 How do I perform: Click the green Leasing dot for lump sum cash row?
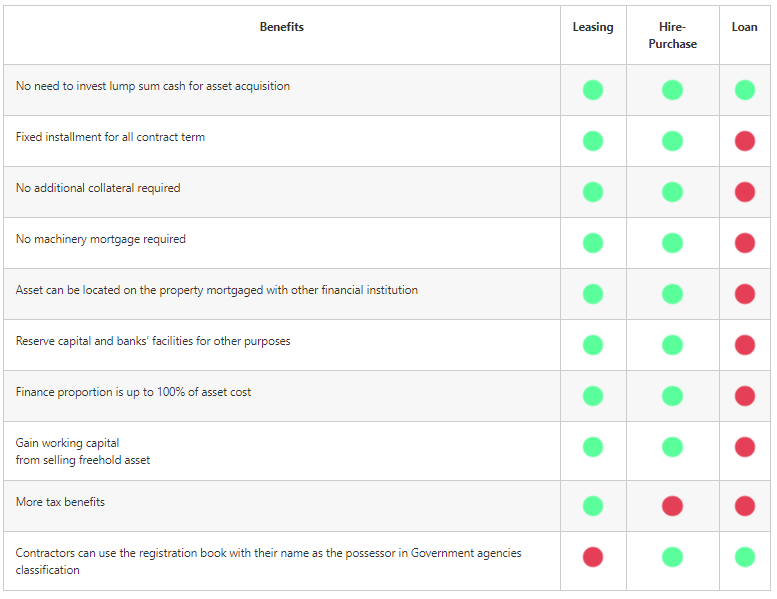593,90
